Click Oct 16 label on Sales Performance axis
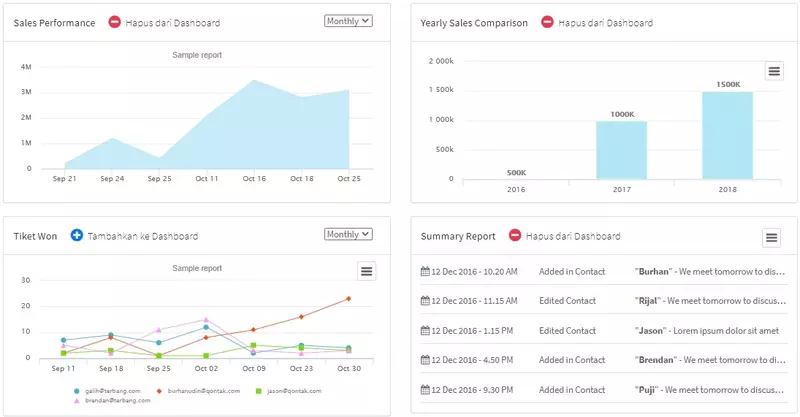Viewport: 800px width, 417px height. (254, 179)
